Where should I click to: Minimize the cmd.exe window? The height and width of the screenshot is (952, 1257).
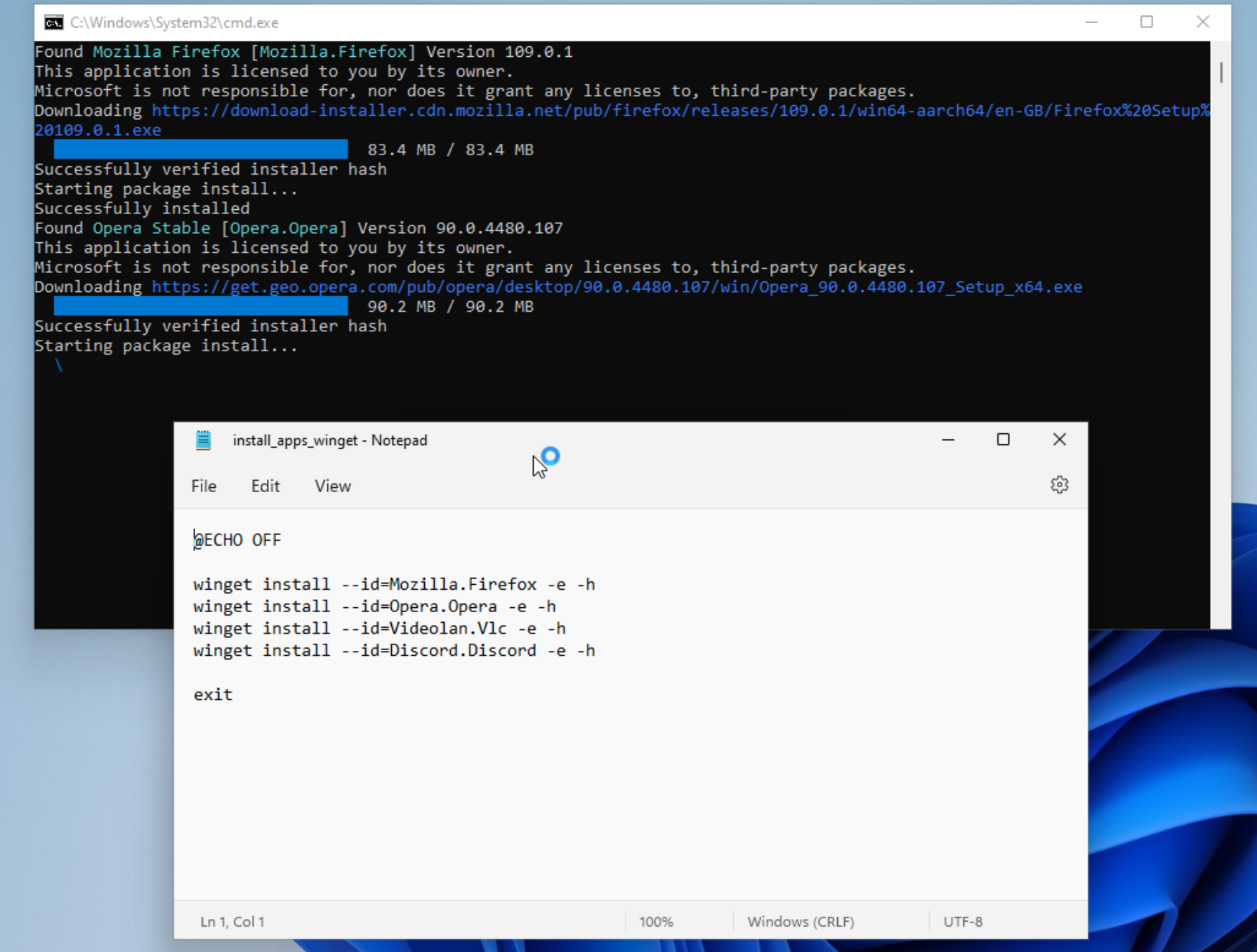(x=1091, y=22)
